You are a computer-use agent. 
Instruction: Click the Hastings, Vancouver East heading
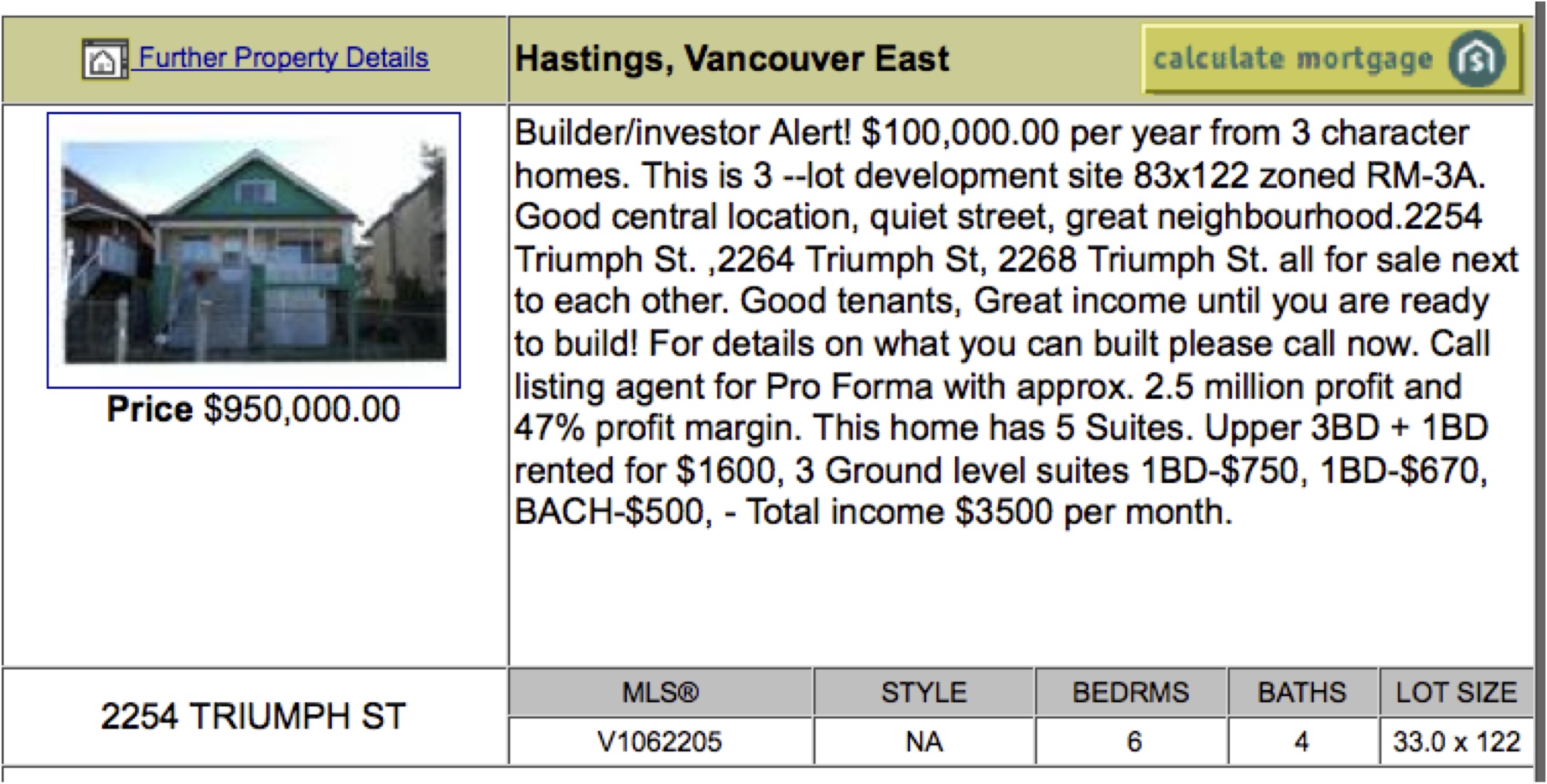pos(732,59)
